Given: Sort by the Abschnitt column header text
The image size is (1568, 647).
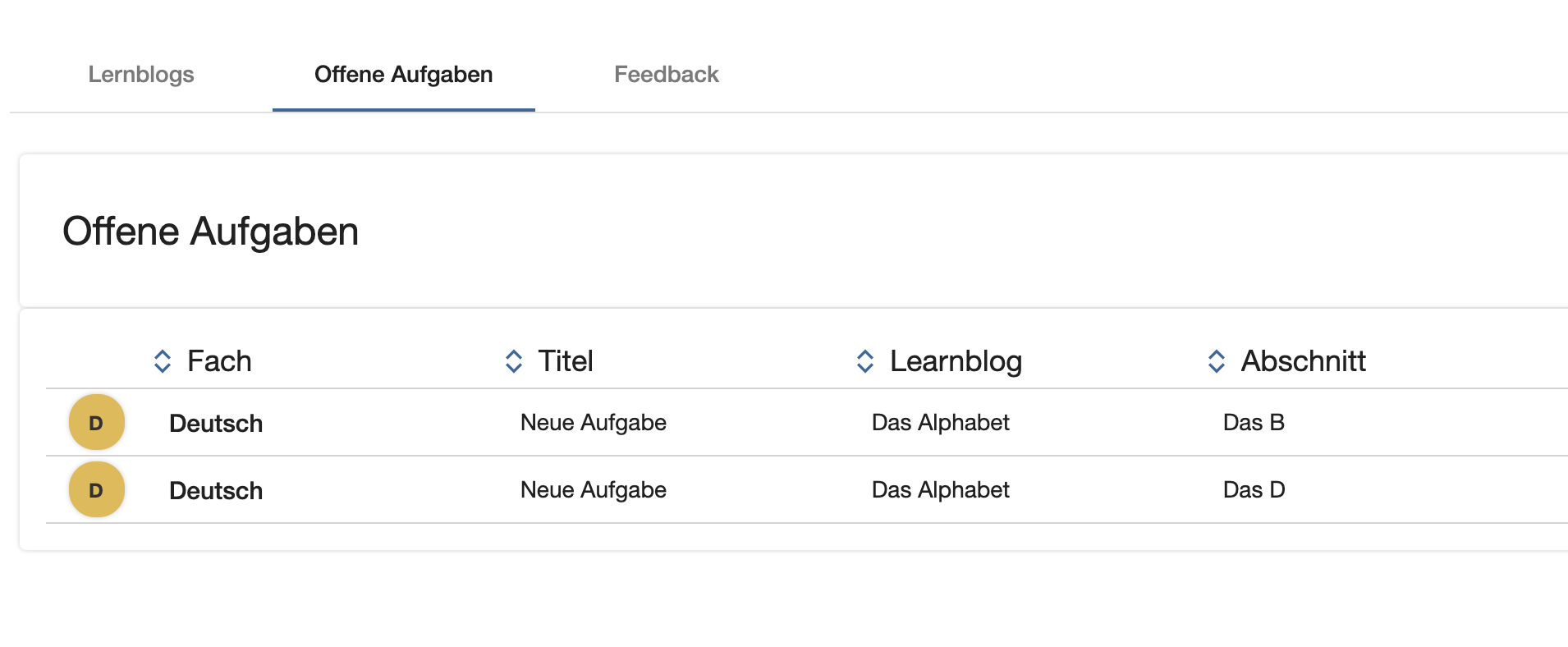Looking at the screenshot, I should click(1304, 361).
